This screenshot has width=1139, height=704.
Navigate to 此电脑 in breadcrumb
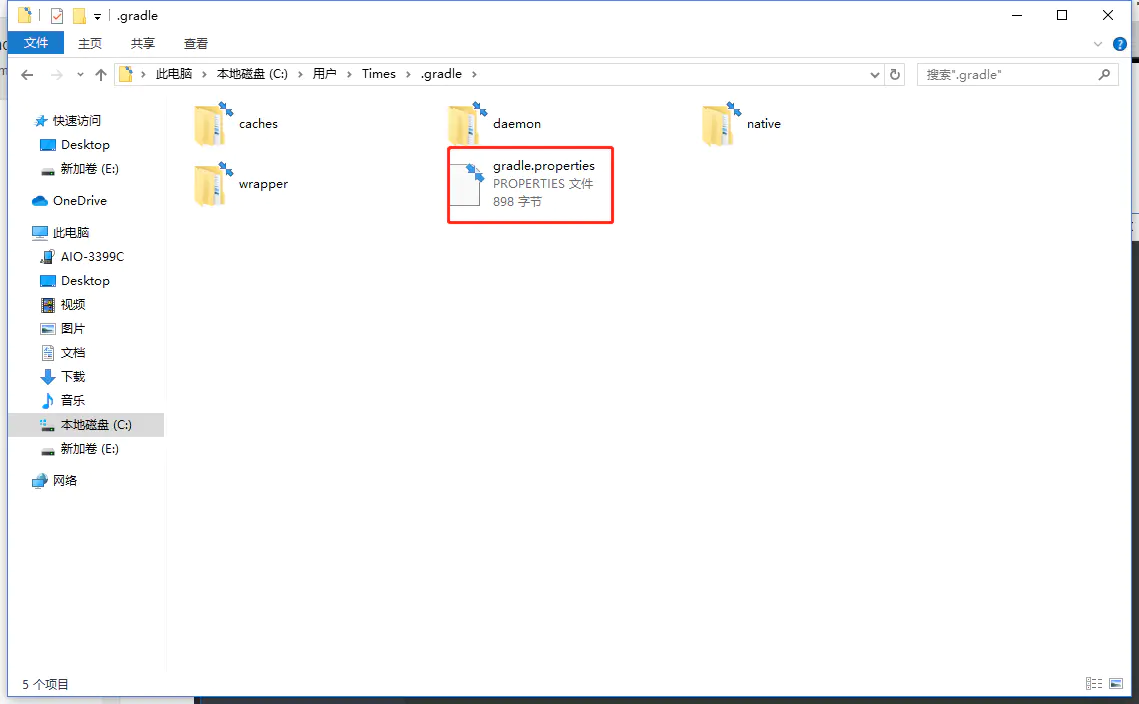[174, 74]
